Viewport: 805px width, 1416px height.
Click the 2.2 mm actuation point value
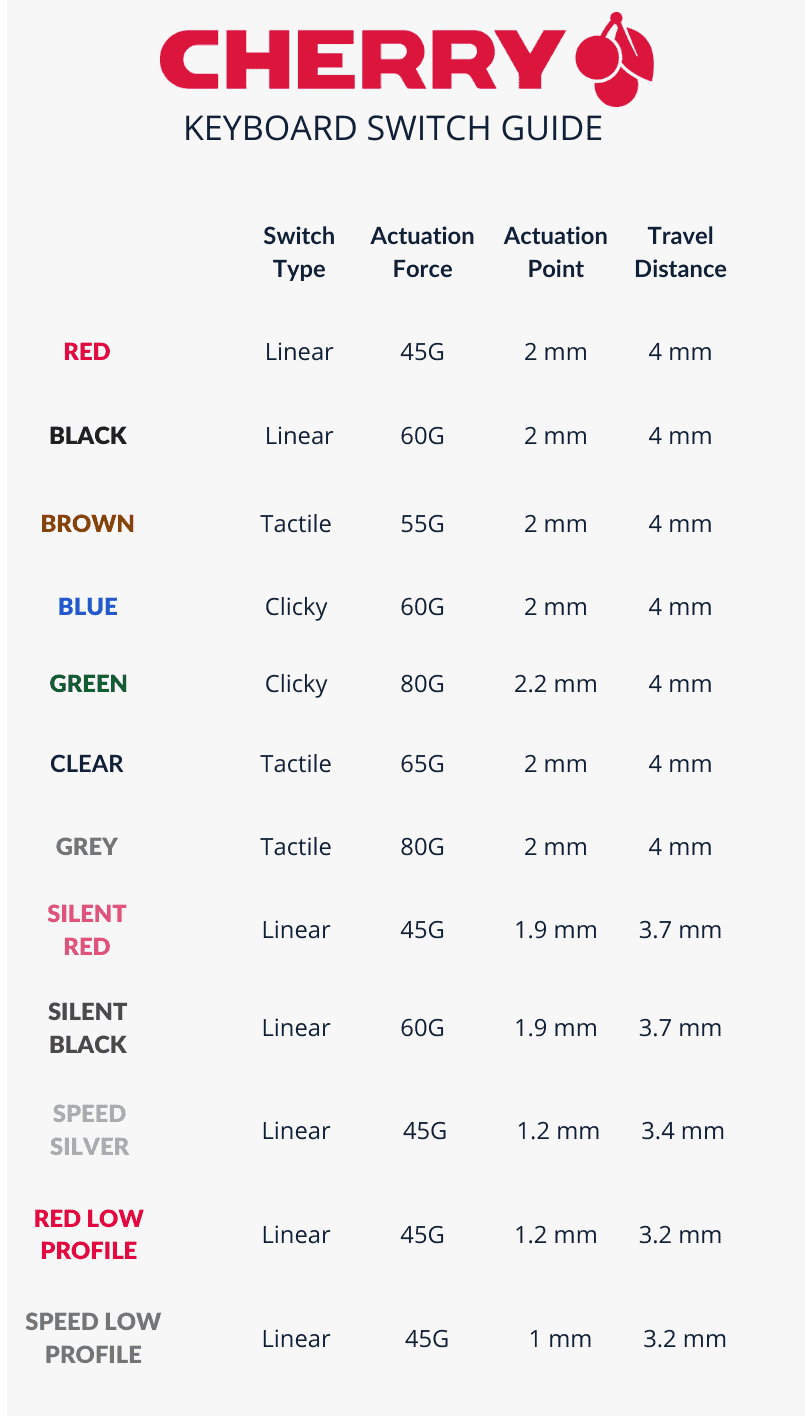point(555,684)
